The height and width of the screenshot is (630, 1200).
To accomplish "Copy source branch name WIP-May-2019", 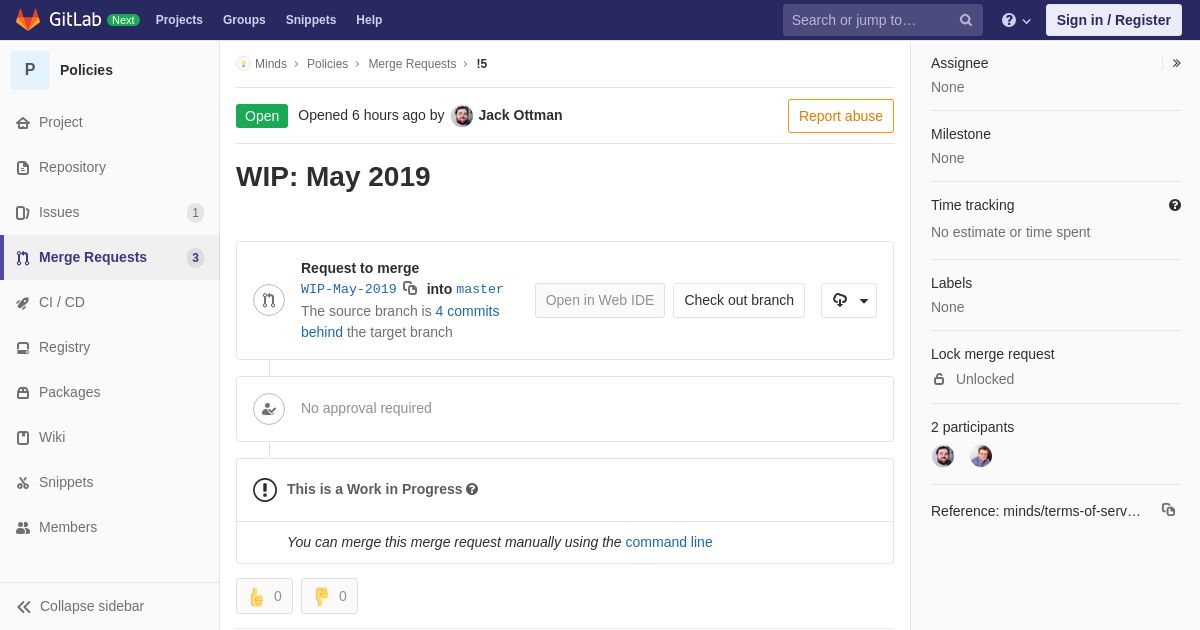I will (410, 288).
